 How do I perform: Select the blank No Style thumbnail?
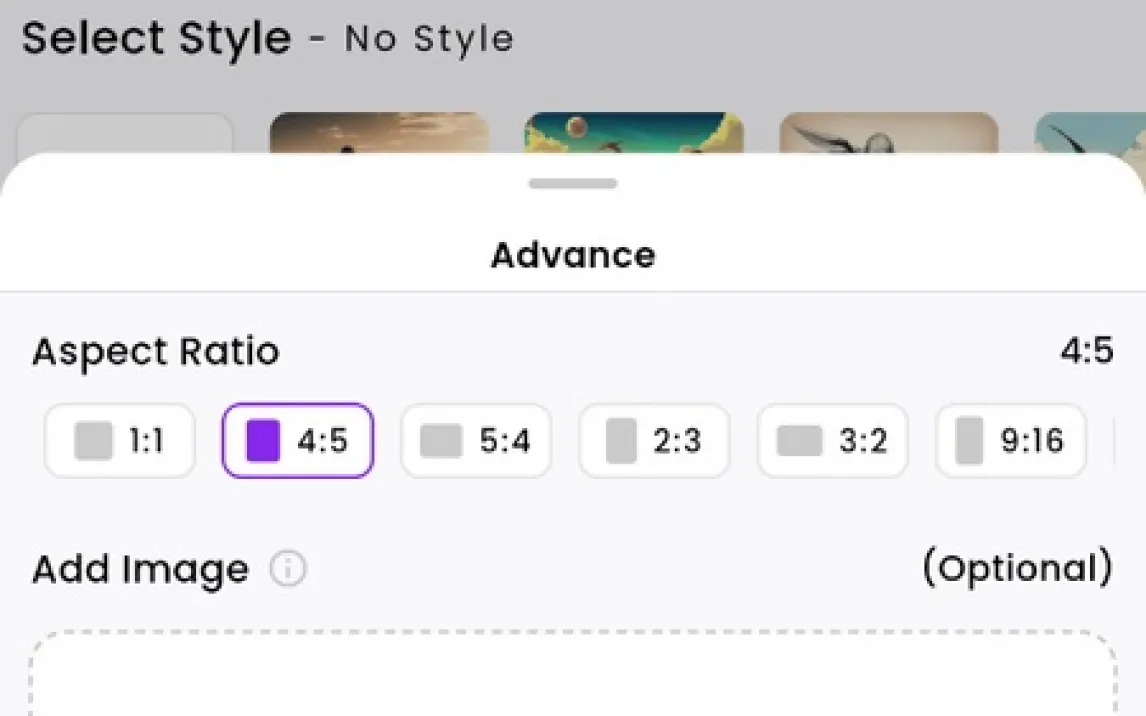click(125, 134)
